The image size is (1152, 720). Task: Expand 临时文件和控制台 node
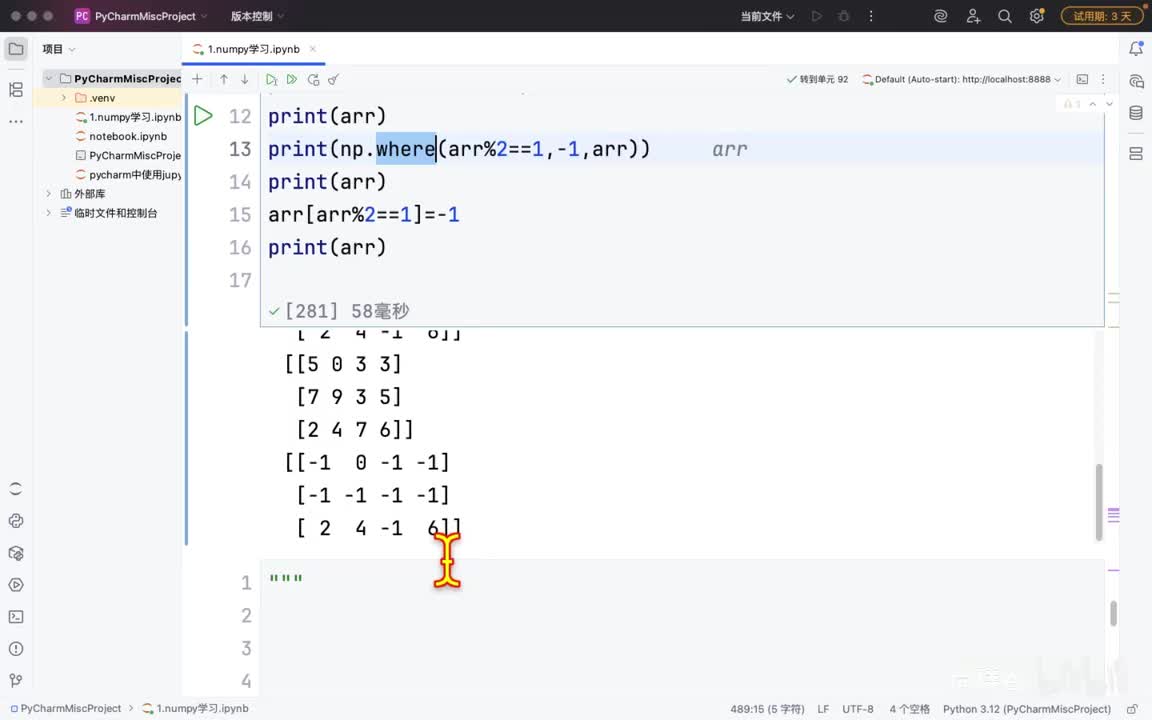coord(48,213)
